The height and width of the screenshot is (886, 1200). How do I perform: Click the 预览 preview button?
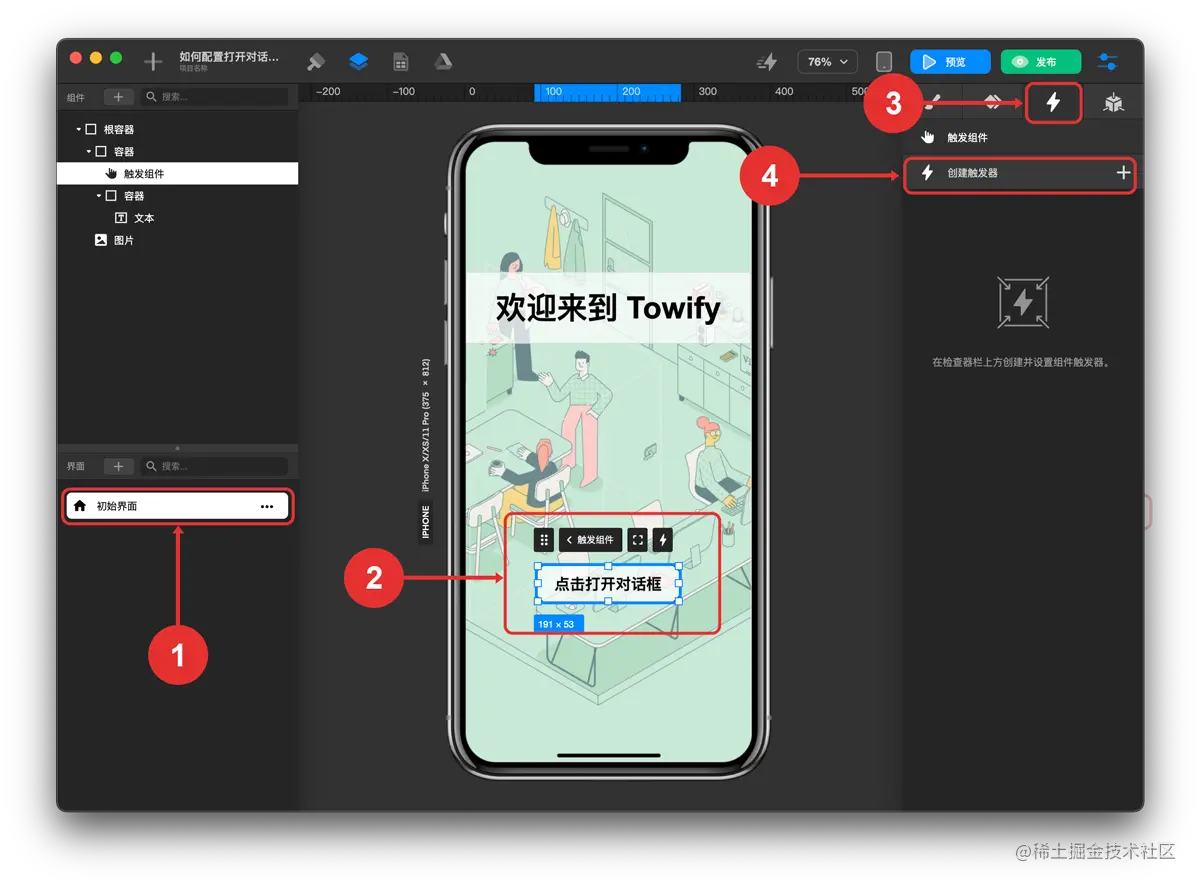[x=950, y=62]
